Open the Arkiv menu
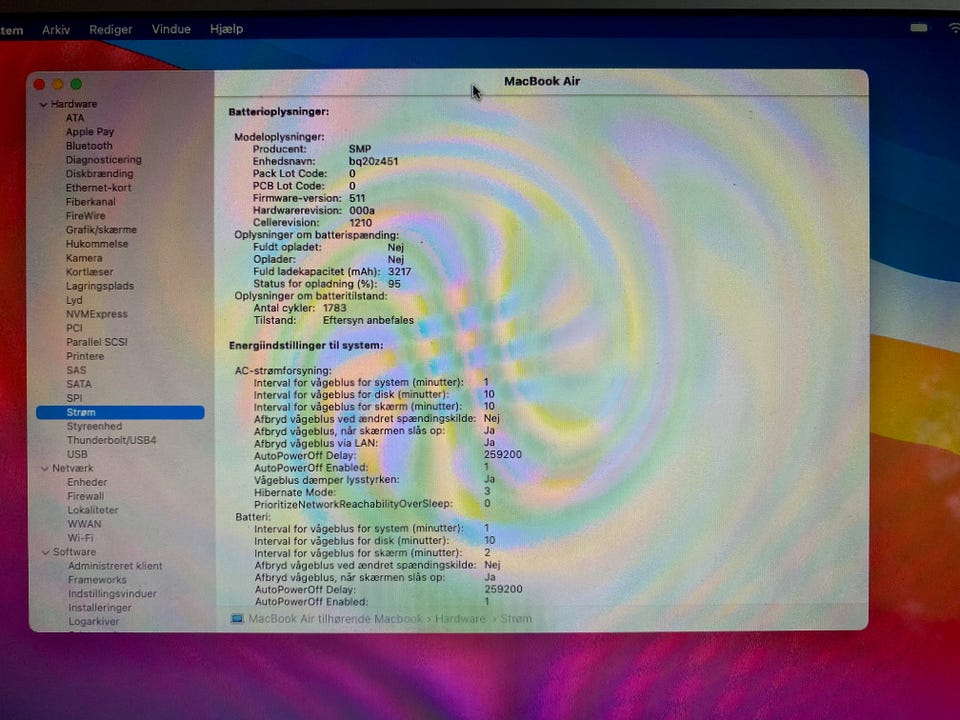Image resolution: width=960 pixels, height=720 pixels. pyautogui.click(x=56, y=29)
